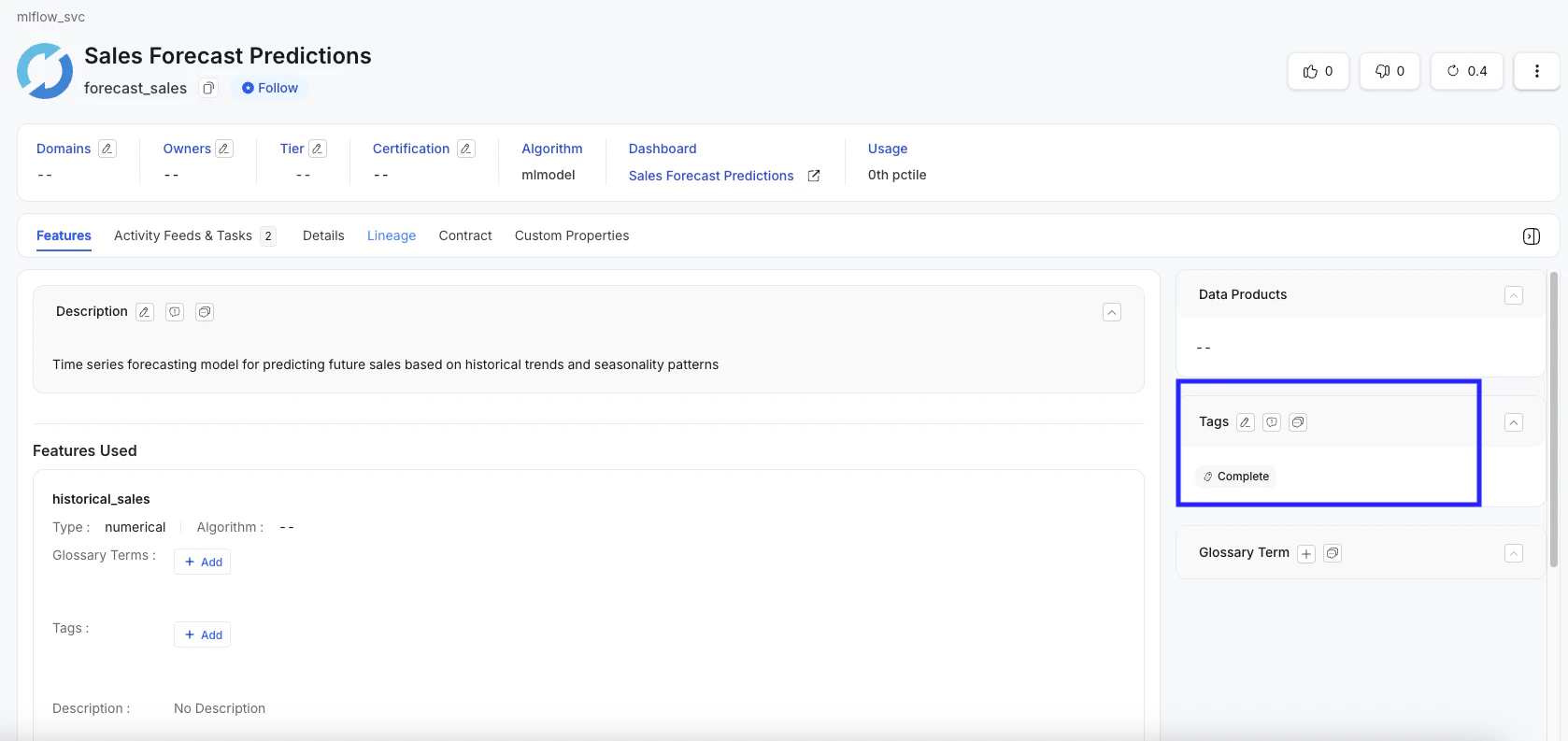
Task: Downvote with the thumbs-down button
Action: [1390, 71]
